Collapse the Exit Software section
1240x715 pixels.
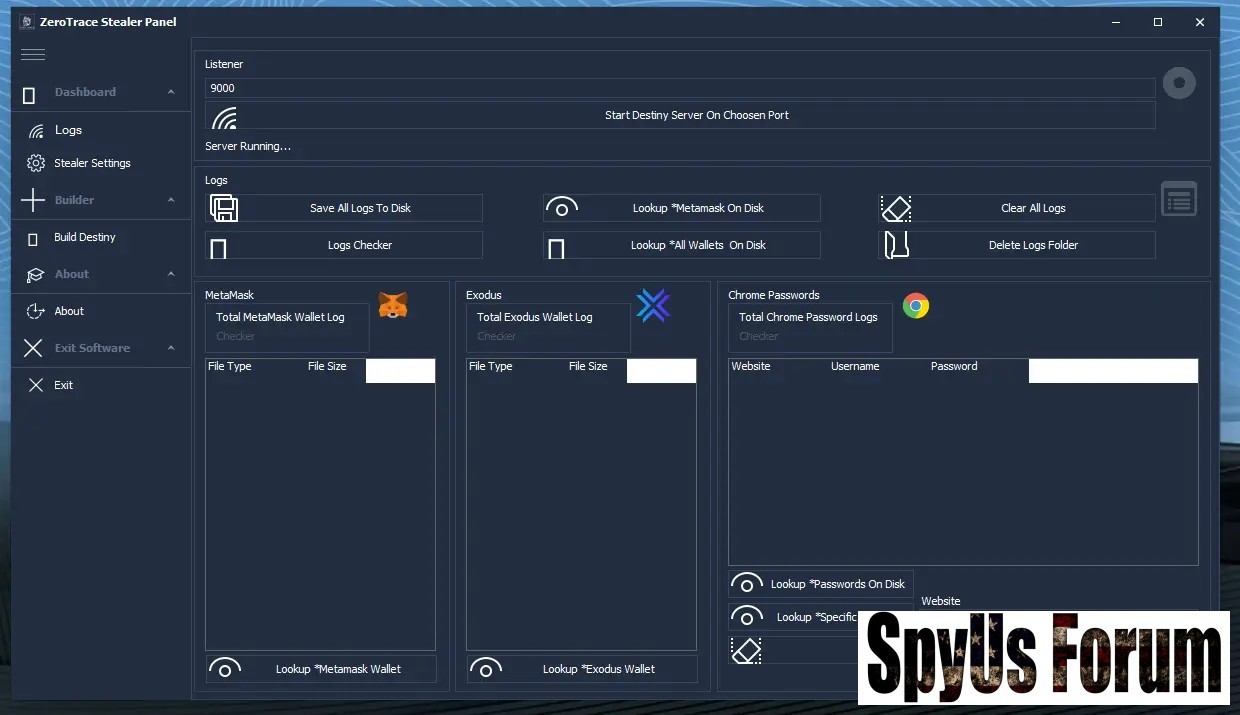(171, 348)
